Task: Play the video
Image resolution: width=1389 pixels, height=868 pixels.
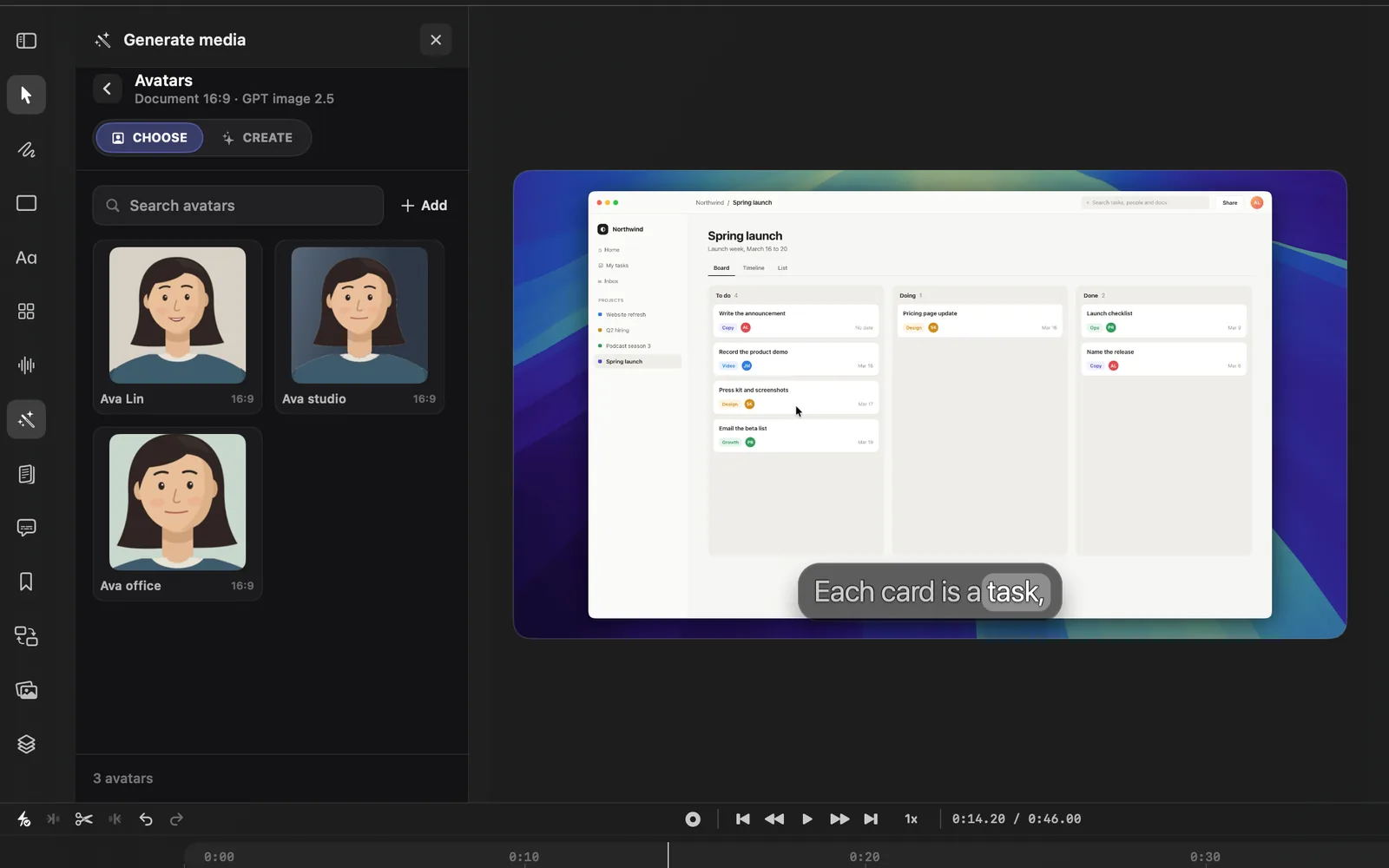Action: pyautogui.click(x=807, y=819)
